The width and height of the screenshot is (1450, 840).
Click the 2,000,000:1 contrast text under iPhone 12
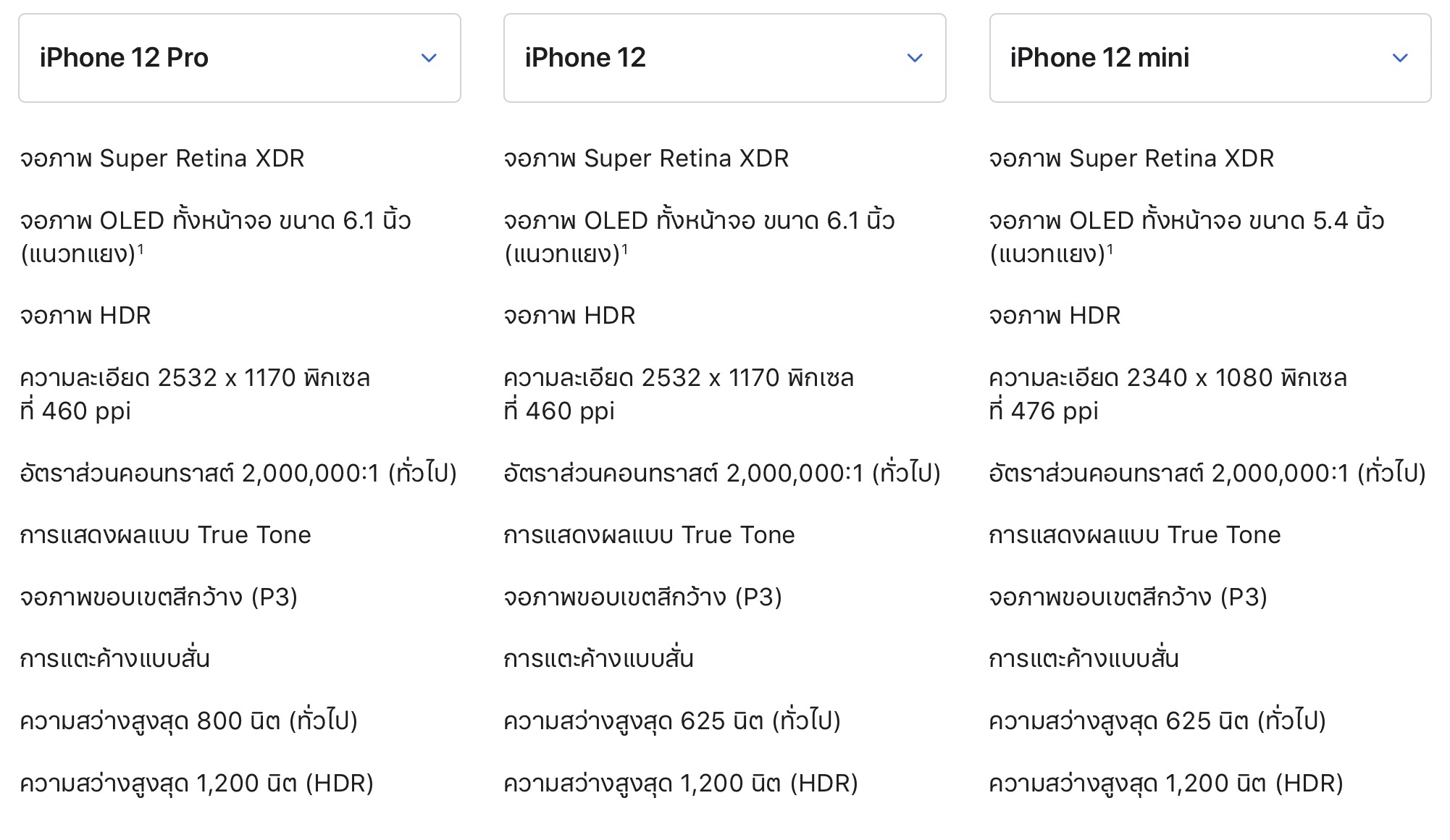click(721, 474)
